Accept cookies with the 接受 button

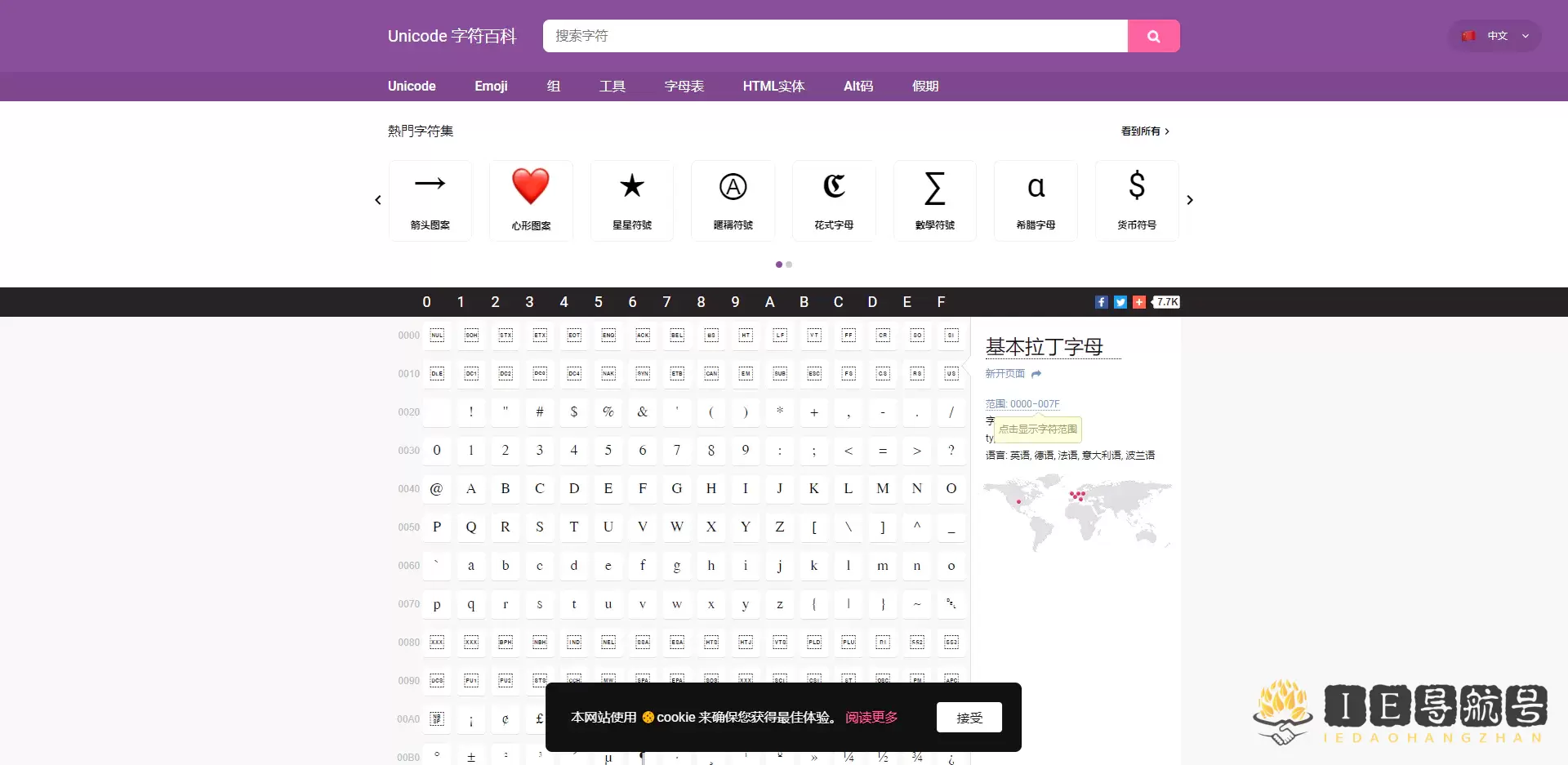pos(969,717)
